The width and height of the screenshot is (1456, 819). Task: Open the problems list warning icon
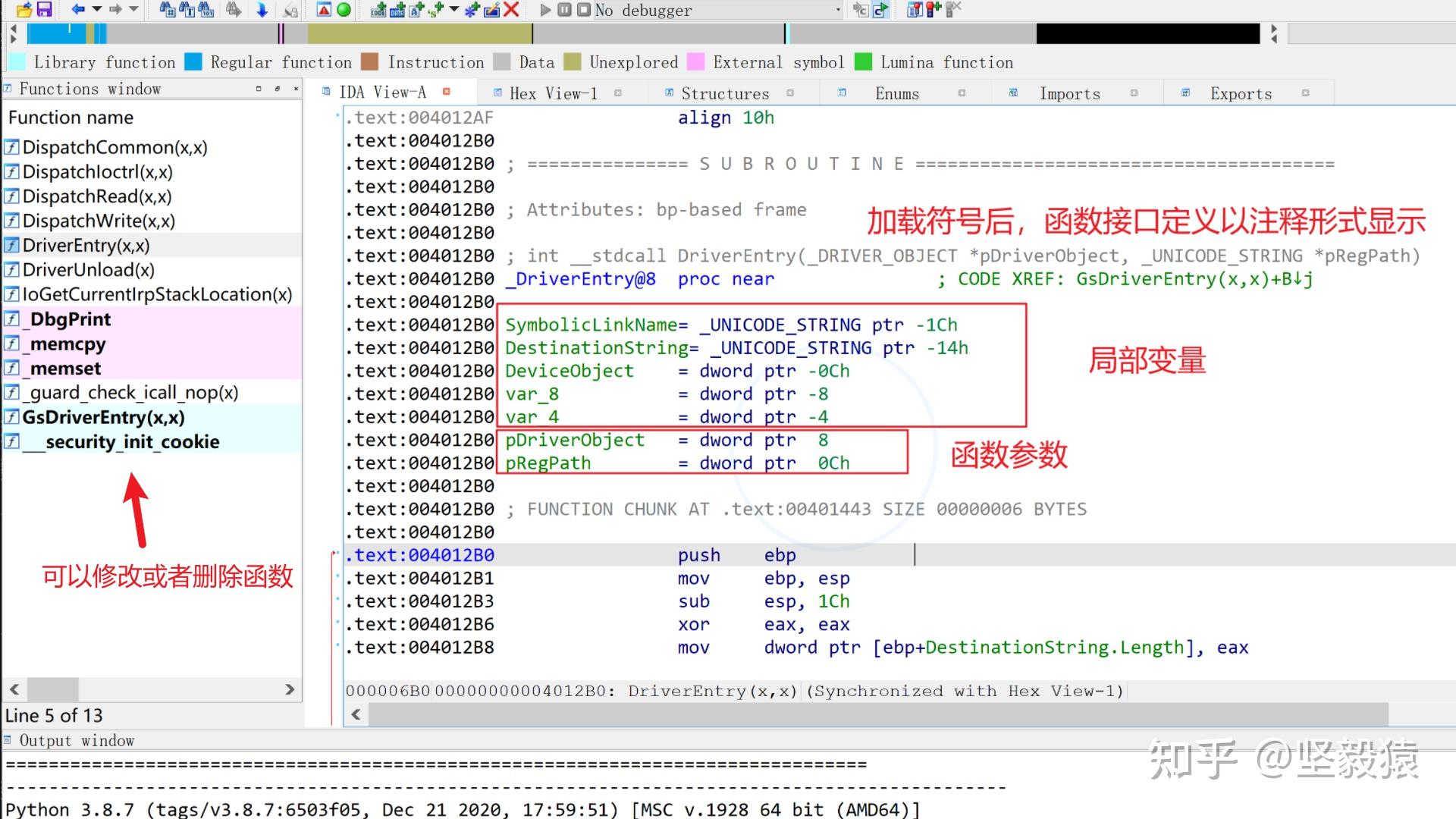tap(323, 10)
